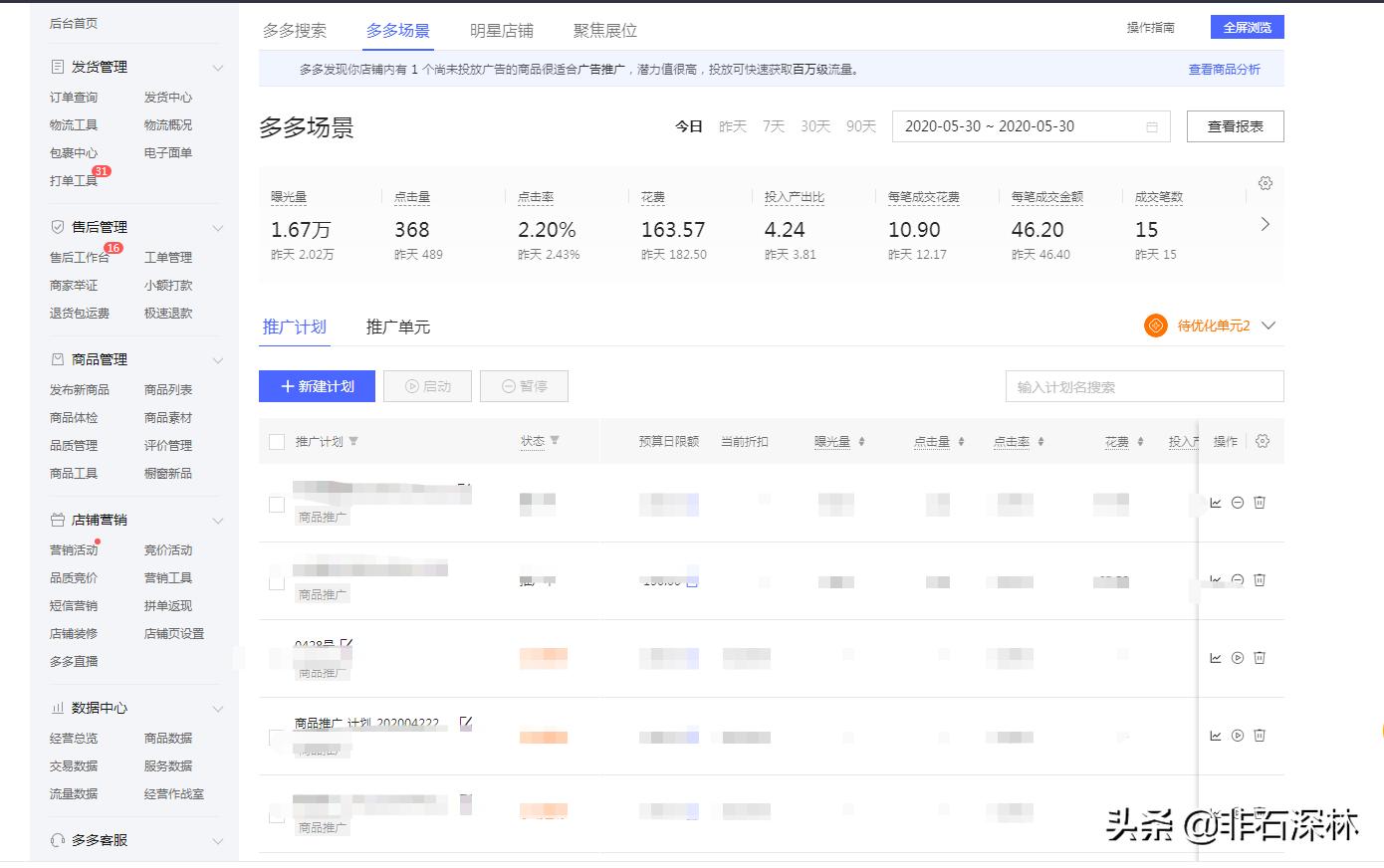Open the metrics display settings gear
Viewport: 1384px width, 868px height.
pyautogui.click(x=1265, y=183)
